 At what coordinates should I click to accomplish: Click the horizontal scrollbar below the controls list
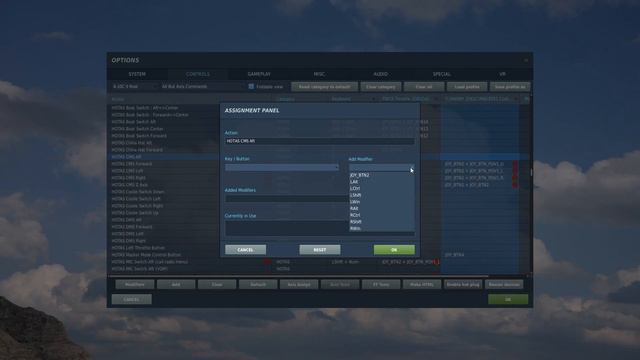pos(299,276)
